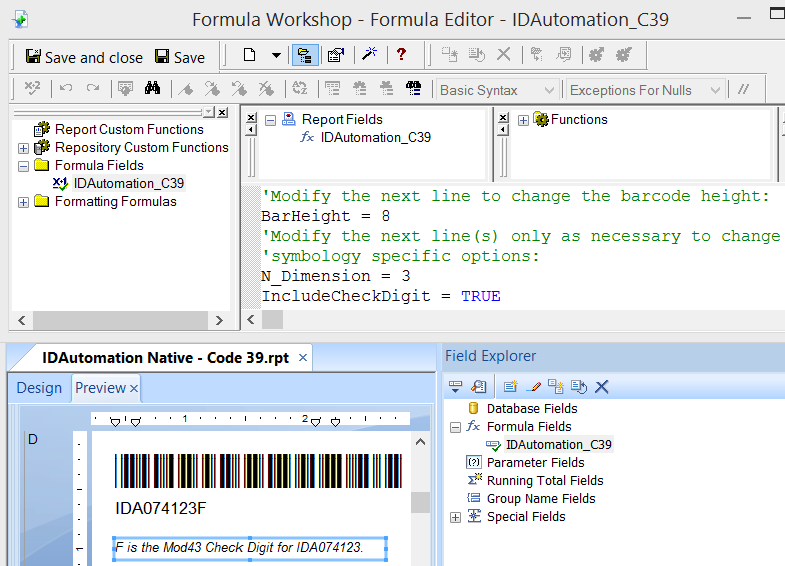785x566 pixels.
Task: Switch to the Design tab
Action: pos(39,388)
